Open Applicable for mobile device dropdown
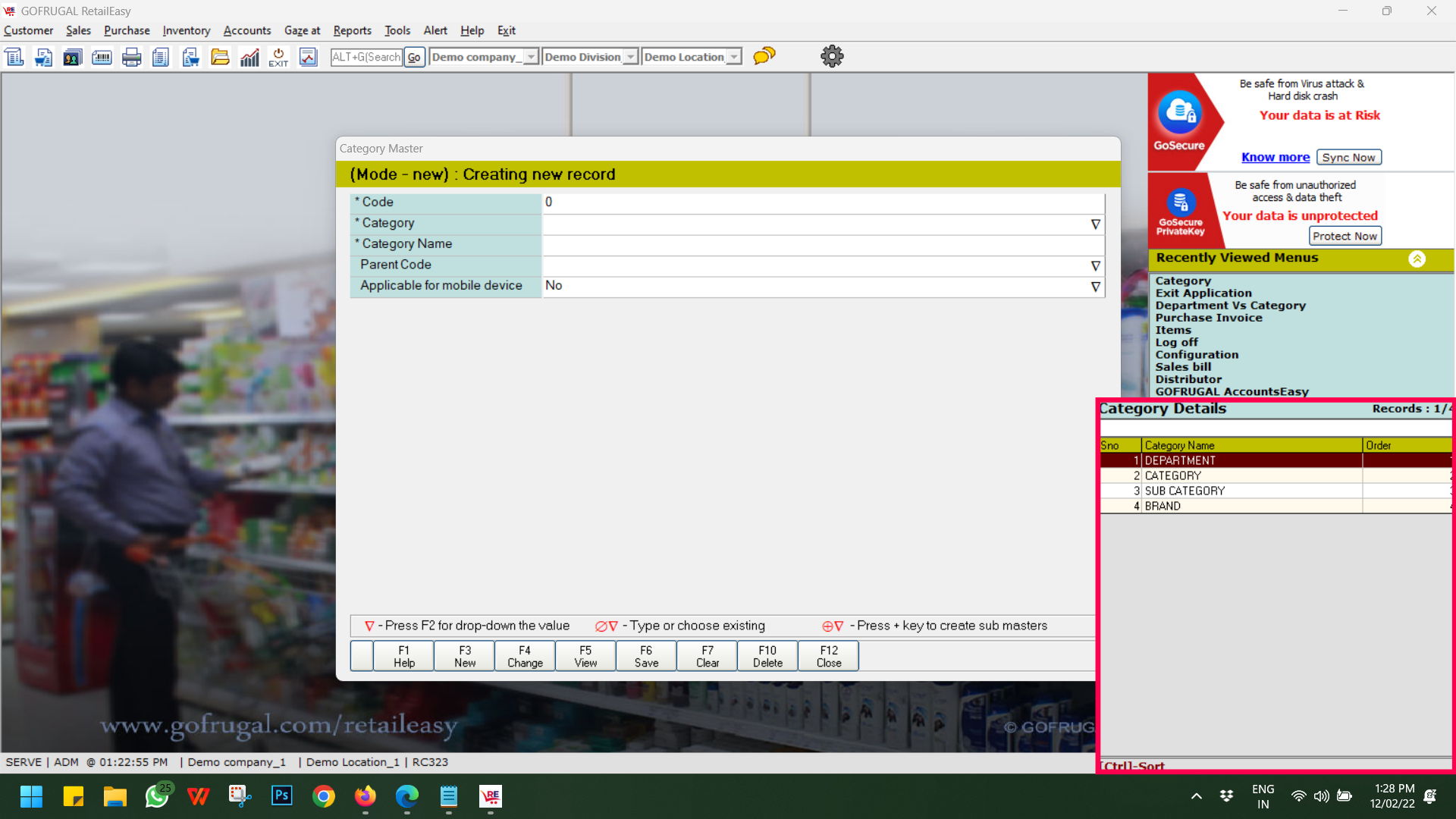The height and width of the screenshot is (819, 1456). pyautogui.click(x=1095, y=287)
